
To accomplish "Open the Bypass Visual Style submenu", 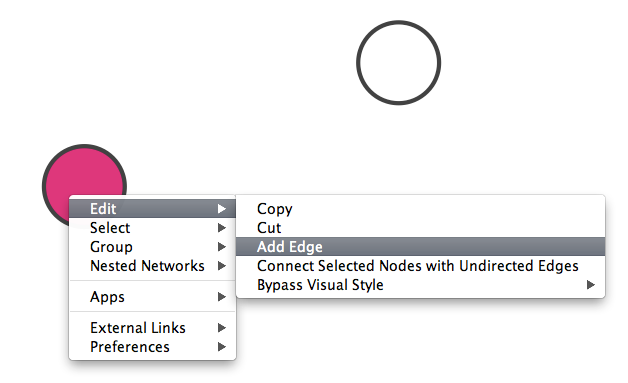I will click(420, 285).
